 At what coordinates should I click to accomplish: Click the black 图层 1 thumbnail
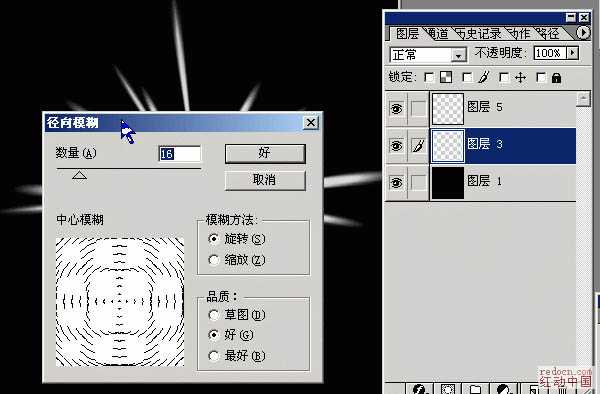(448, 182)
